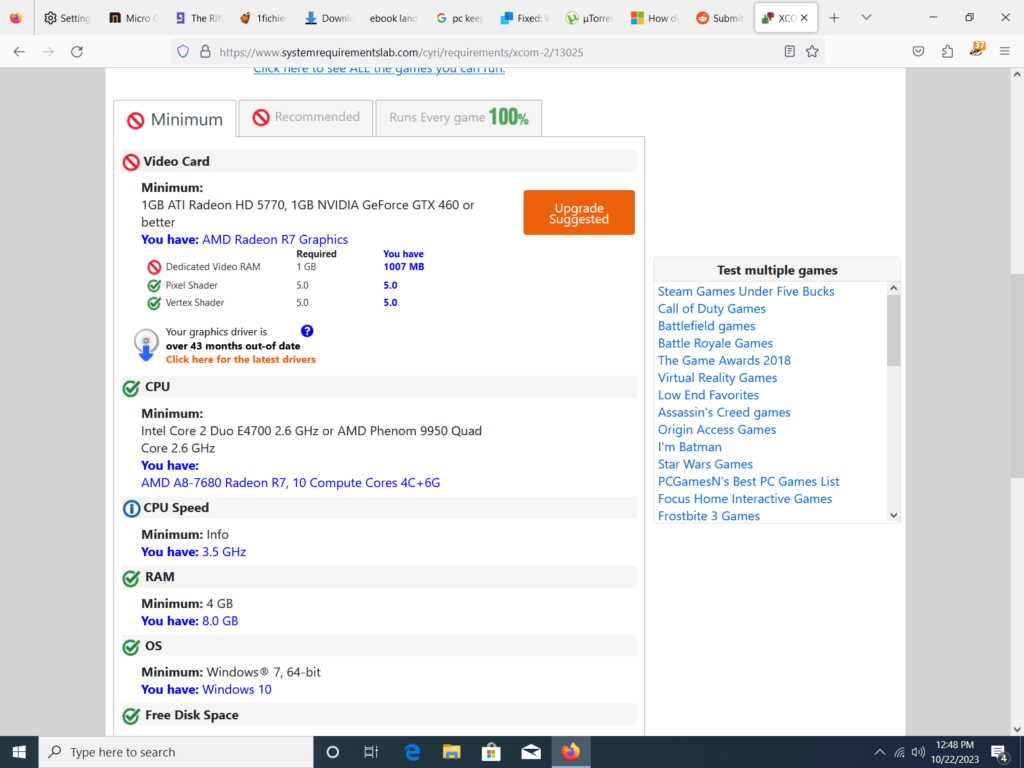
Task: Click Vertex Shader pass icon
Action: click(154, 303)
